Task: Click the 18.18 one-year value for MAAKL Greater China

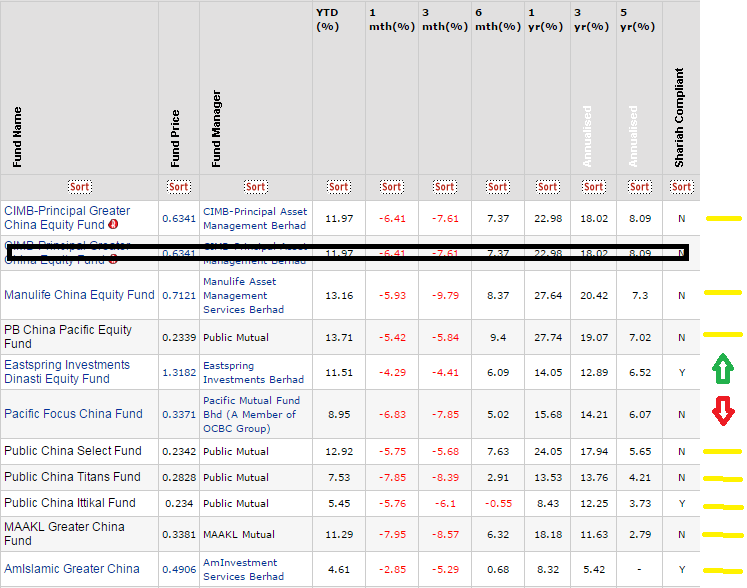Action: coord(548,535)
